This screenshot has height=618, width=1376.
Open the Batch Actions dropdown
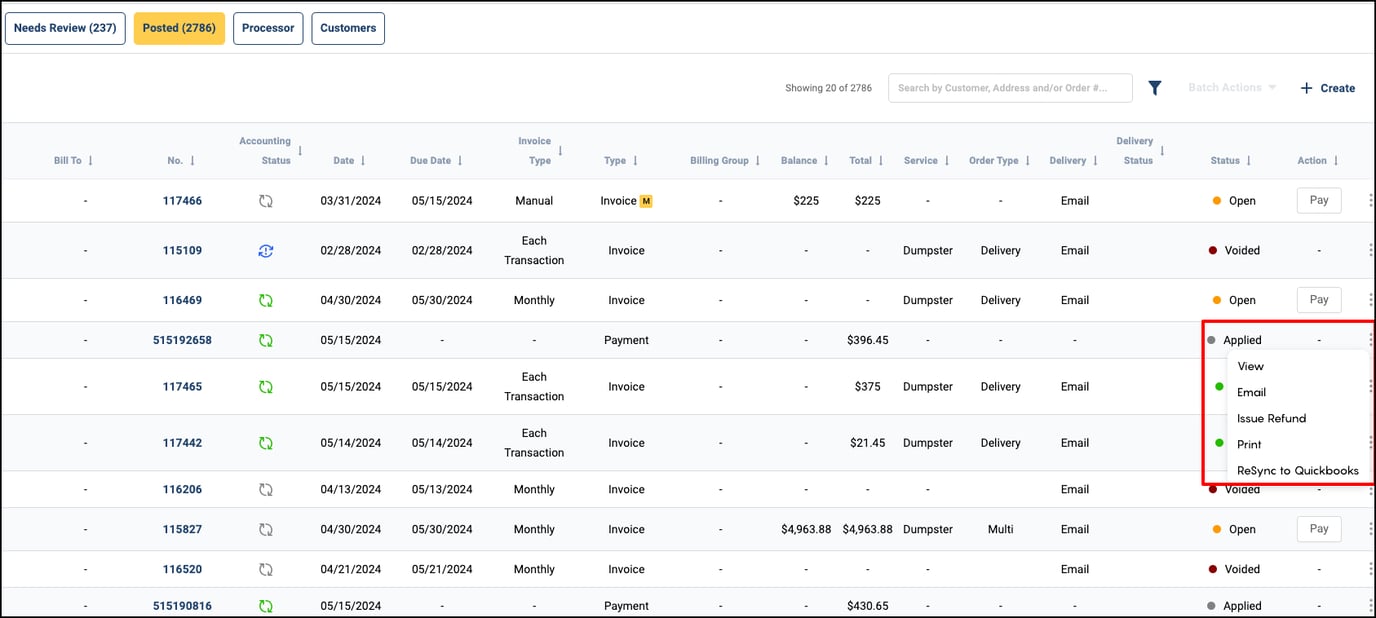[x=1231, y=88]
